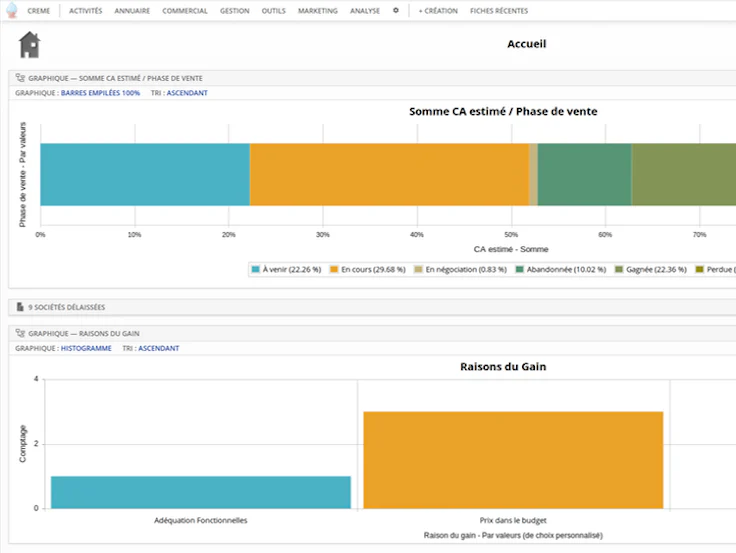Click the Accueil house icon
Viewport: 736px width, 553px height.
[x=30, y=45]
